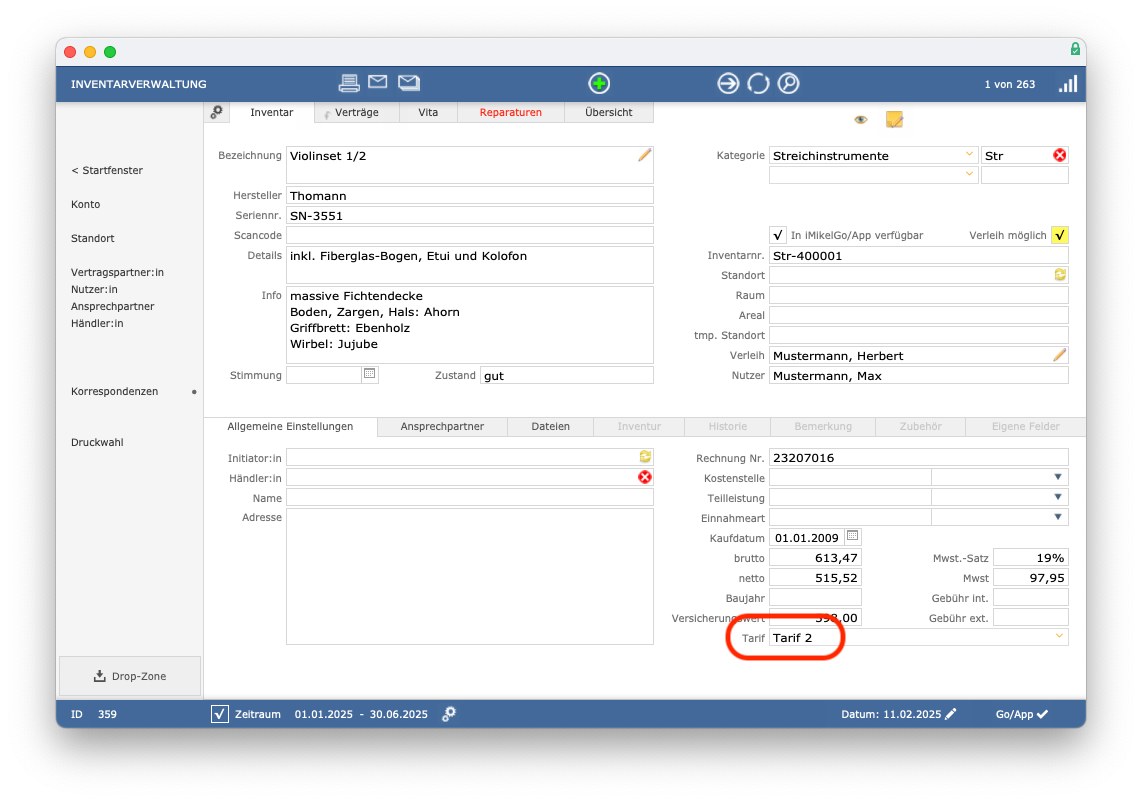Switch to Verträge tab
Viewport: 1142px width, 802px height.
coord(357,112)
